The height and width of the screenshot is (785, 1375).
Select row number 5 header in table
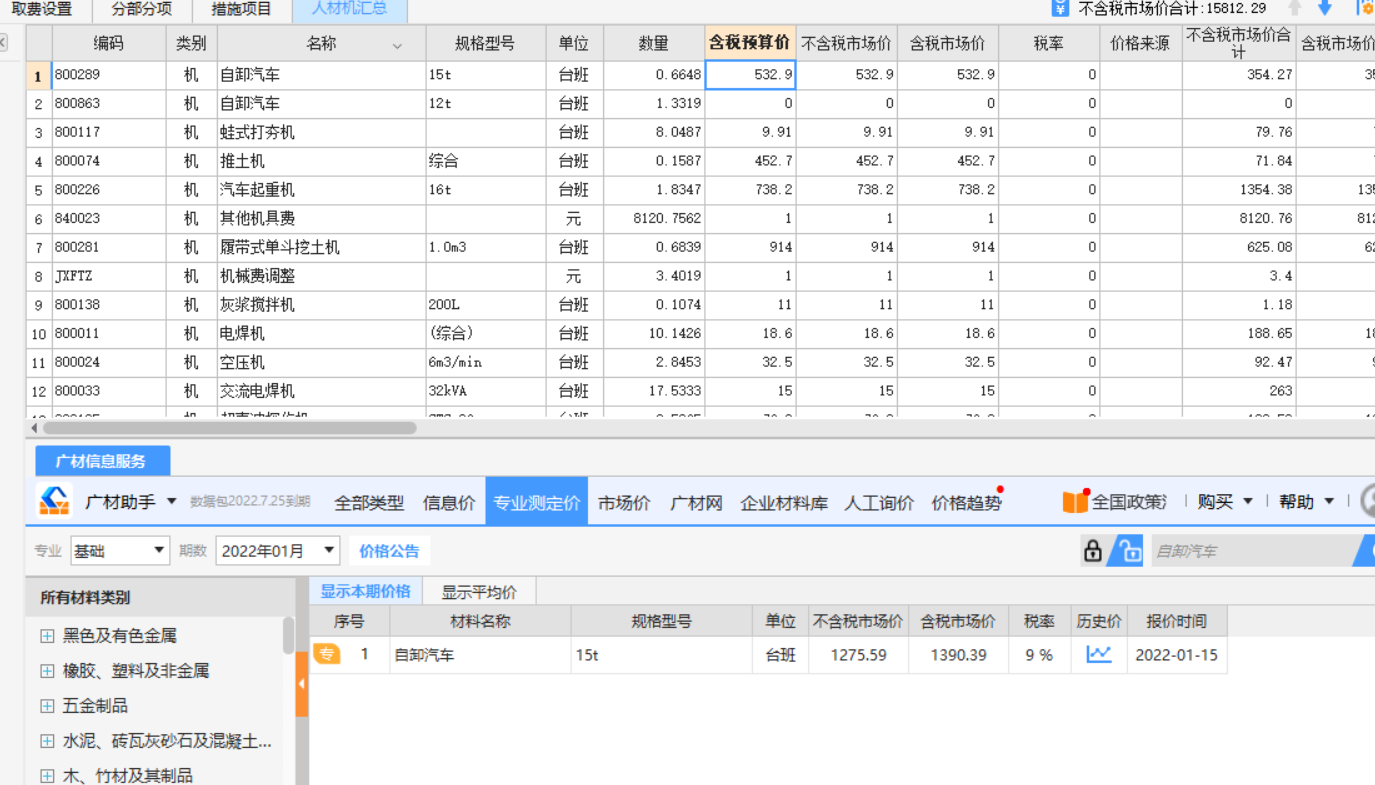pyautogui.click(x=39, y=190)
